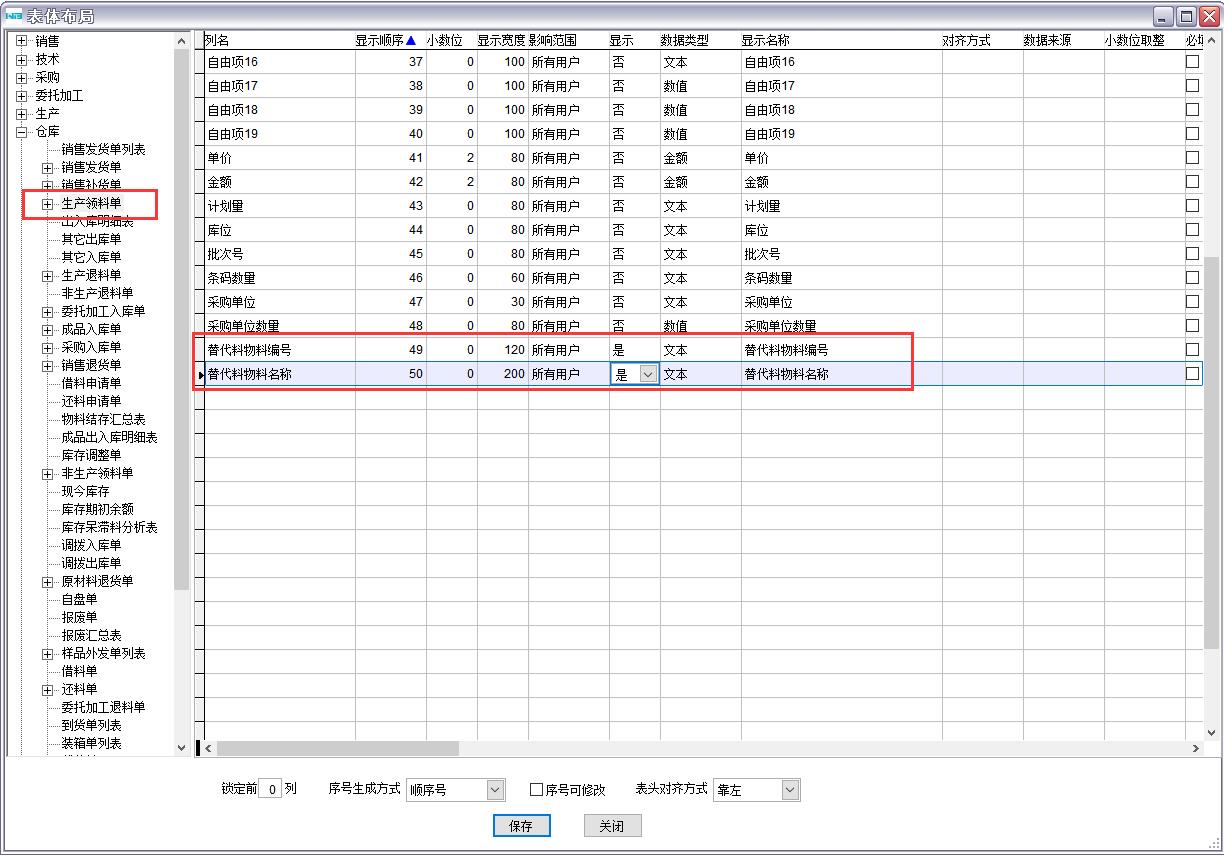
Task: Enable the 序号可修改 checkbox
Action: click(x=537, y=790)
